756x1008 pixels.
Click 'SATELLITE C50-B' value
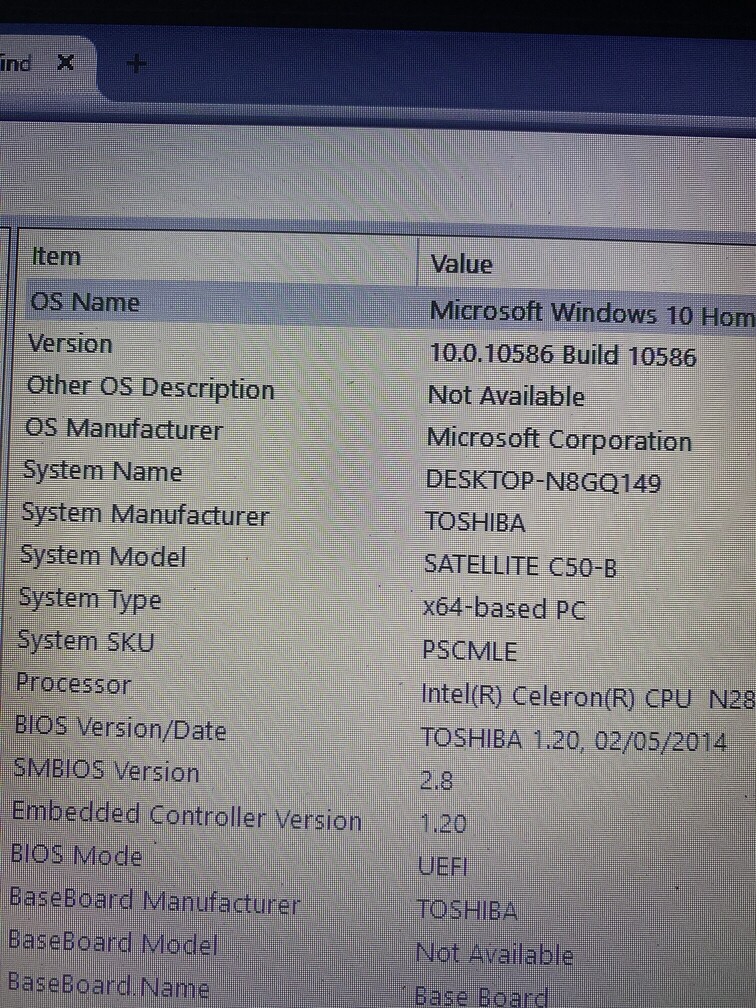coord(520,566)
